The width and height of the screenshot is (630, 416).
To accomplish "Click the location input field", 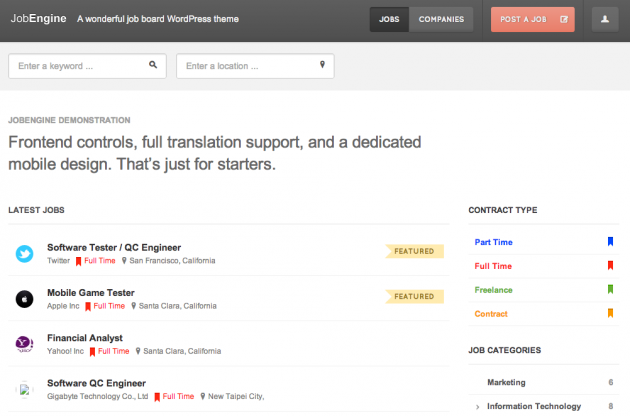I will tap(255, 66).
